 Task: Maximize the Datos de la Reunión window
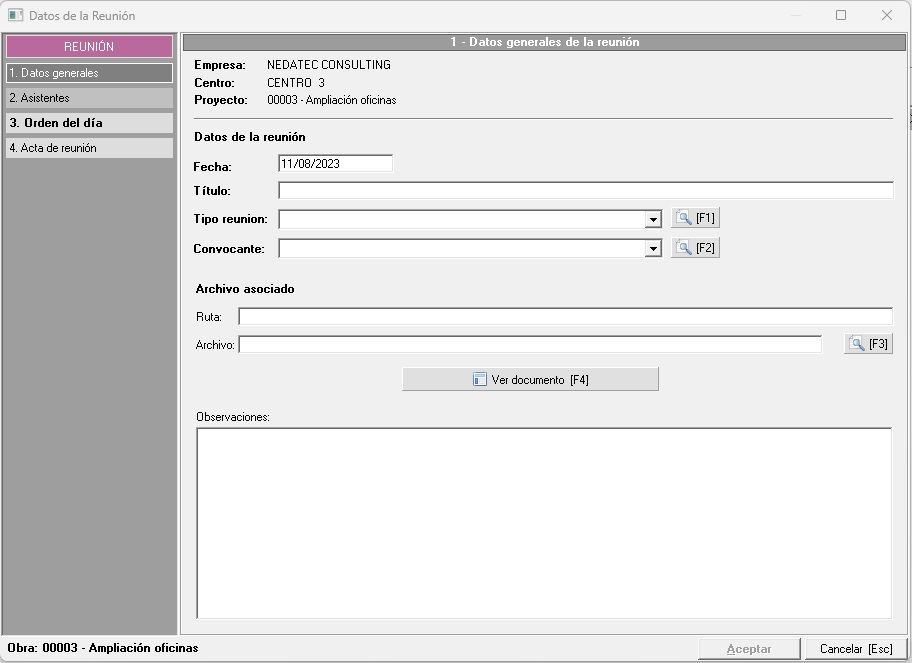[841, 15]
